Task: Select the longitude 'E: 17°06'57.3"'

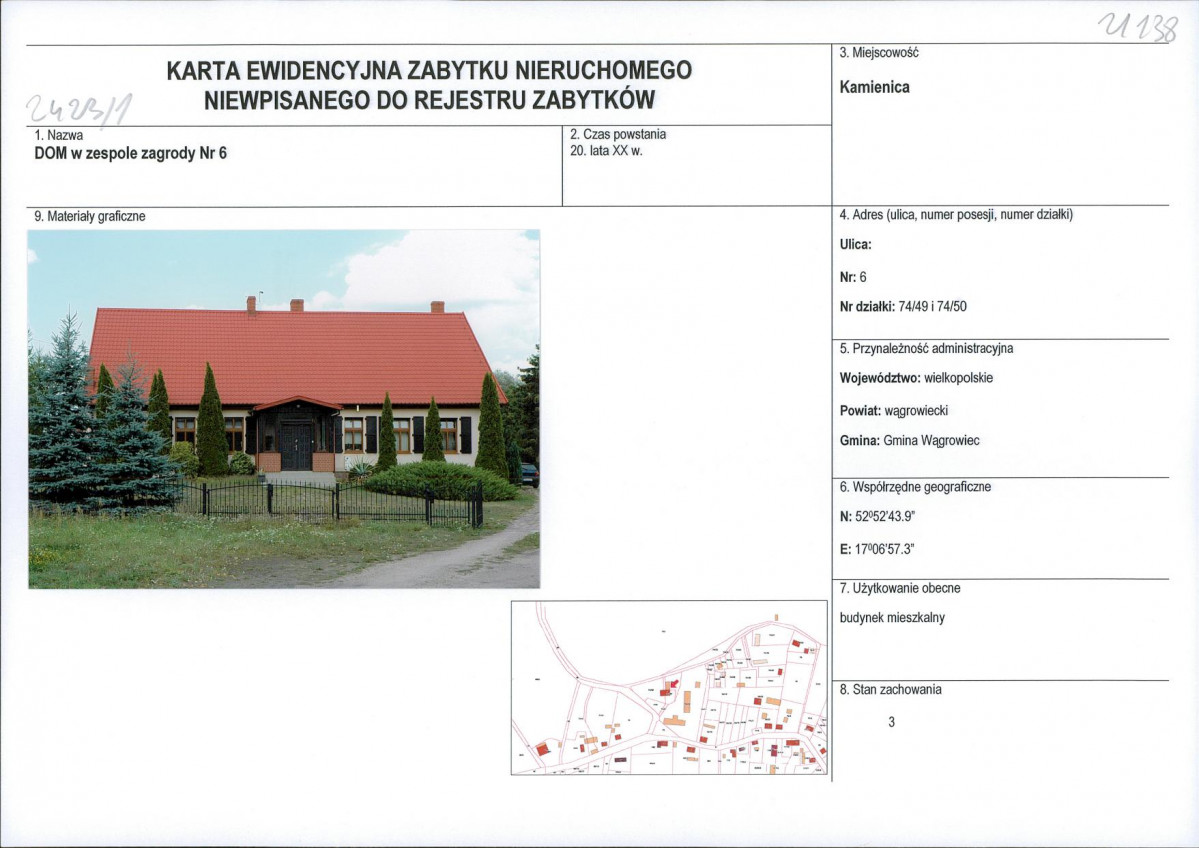Action: click(x=877, y=549)
